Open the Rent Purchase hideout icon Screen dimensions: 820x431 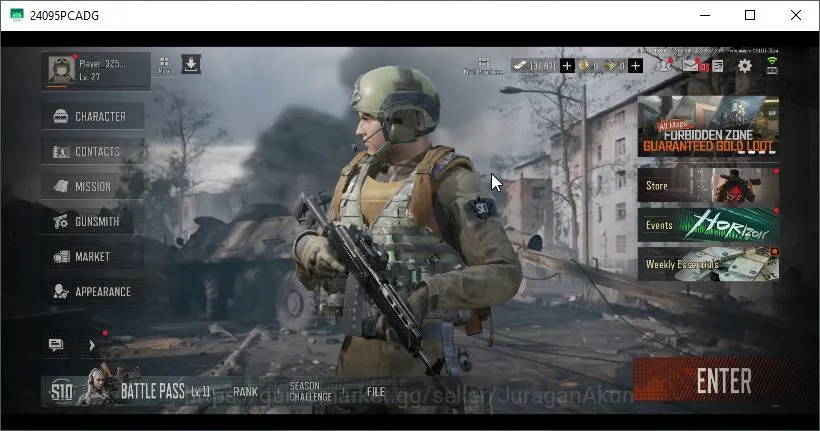[x=483, y=66]
